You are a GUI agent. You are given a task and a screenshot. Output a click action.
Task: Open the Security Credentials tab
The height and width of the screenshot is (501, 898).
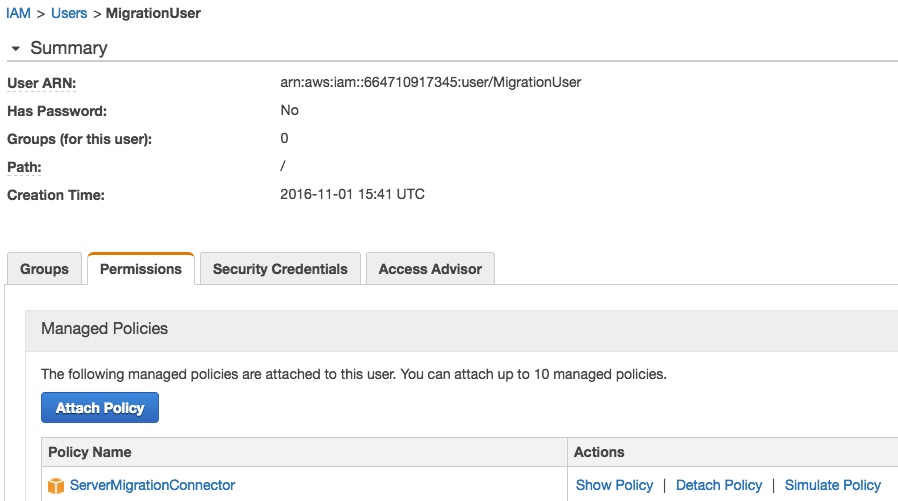280,269
